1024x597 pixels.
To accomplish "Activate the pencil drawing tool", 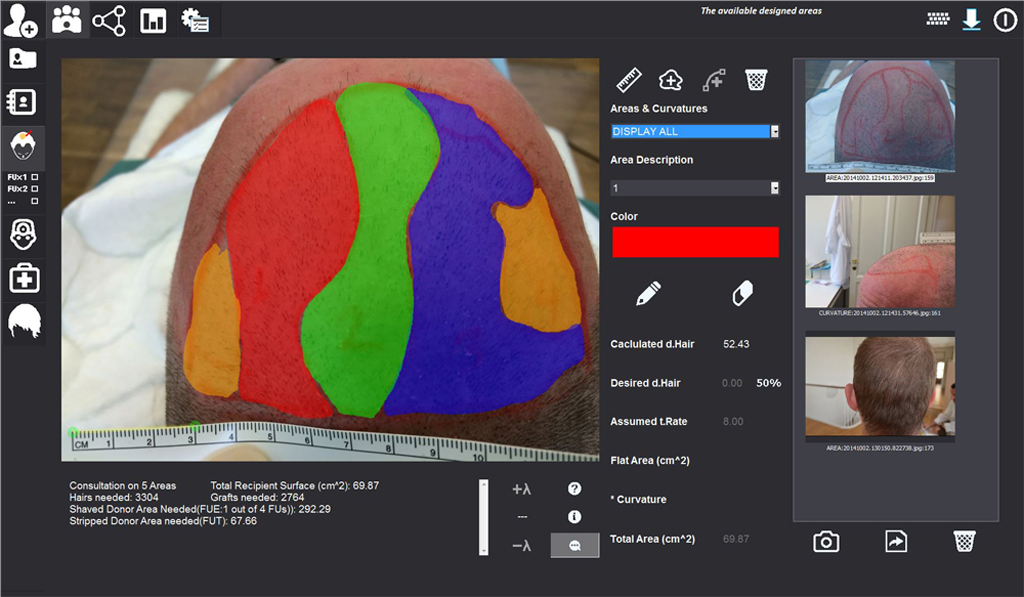I will coord(648,293).
